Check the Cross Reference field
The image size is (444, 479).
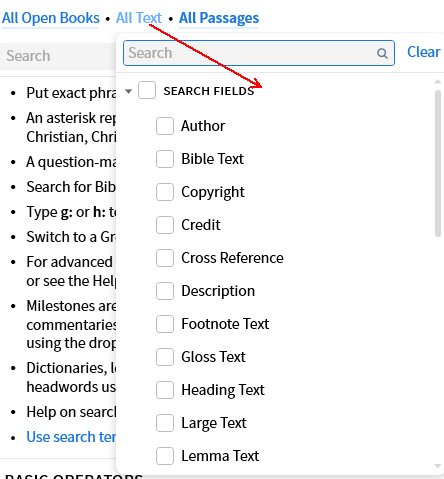pyautogui.click(x=165, y=258)
